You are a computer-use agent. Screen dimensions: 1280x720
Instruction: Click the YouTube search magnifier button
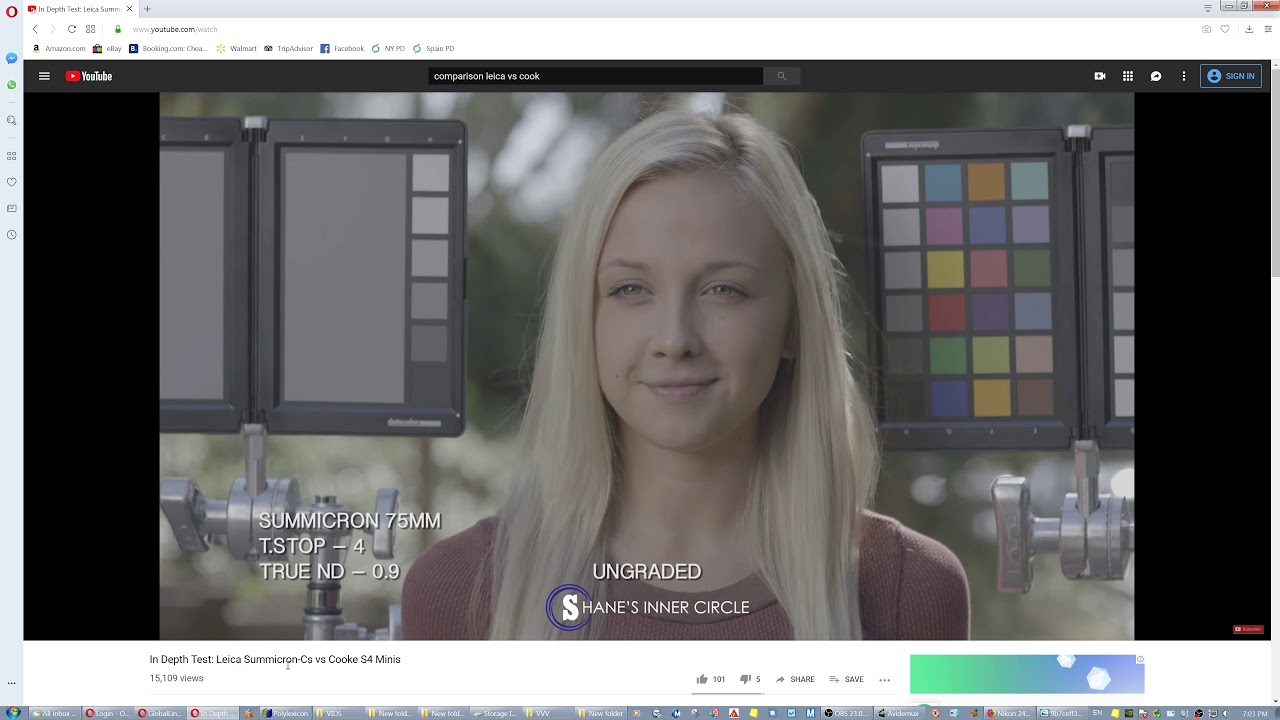click(x=782, y=76)
